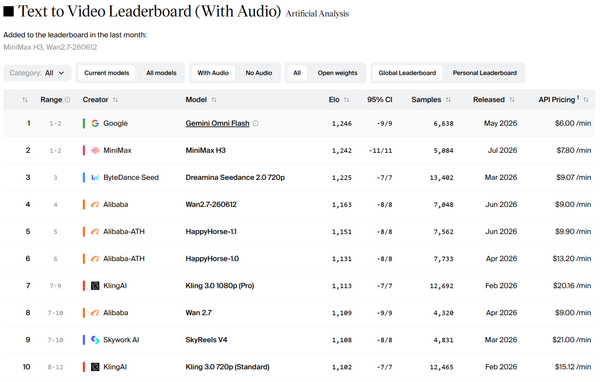Click price $20.16 /min
This screenshot has width=600, height=382.
pyautogui.click(x=572, y=286)
